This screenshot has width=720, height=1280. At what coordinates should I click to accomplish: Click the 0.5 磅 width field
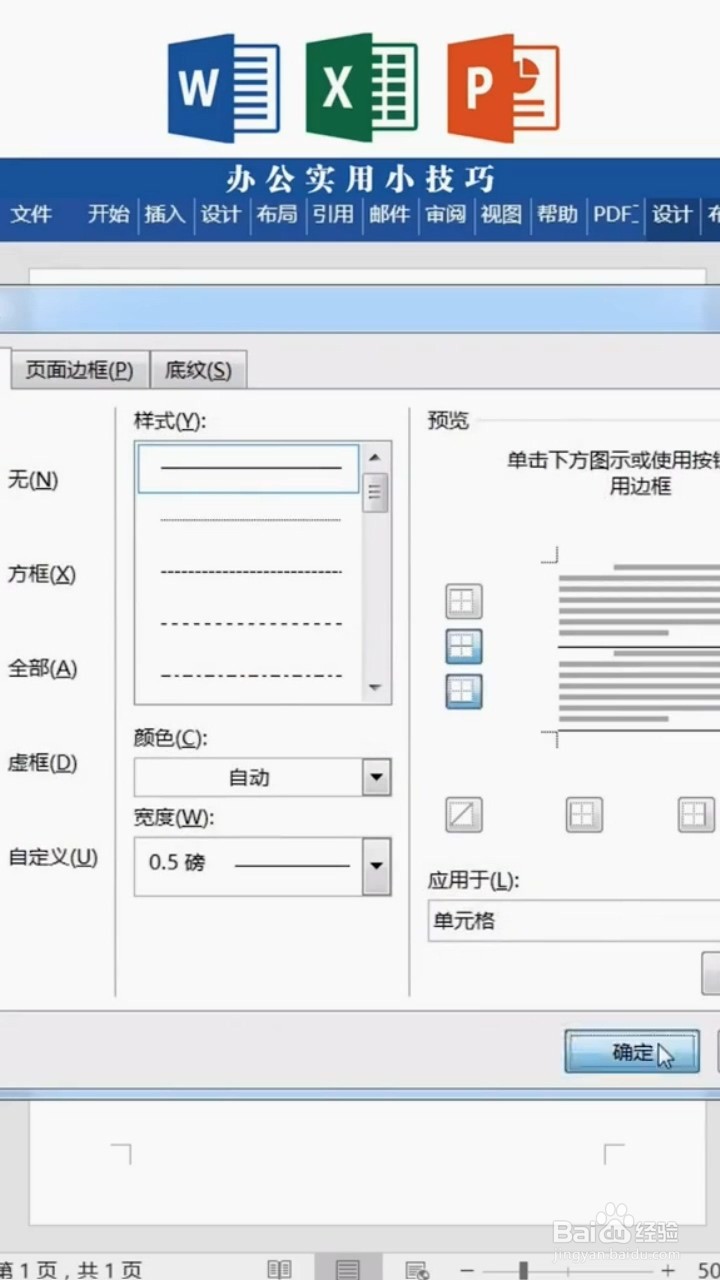pyautogui.click(x=248, y=866)
